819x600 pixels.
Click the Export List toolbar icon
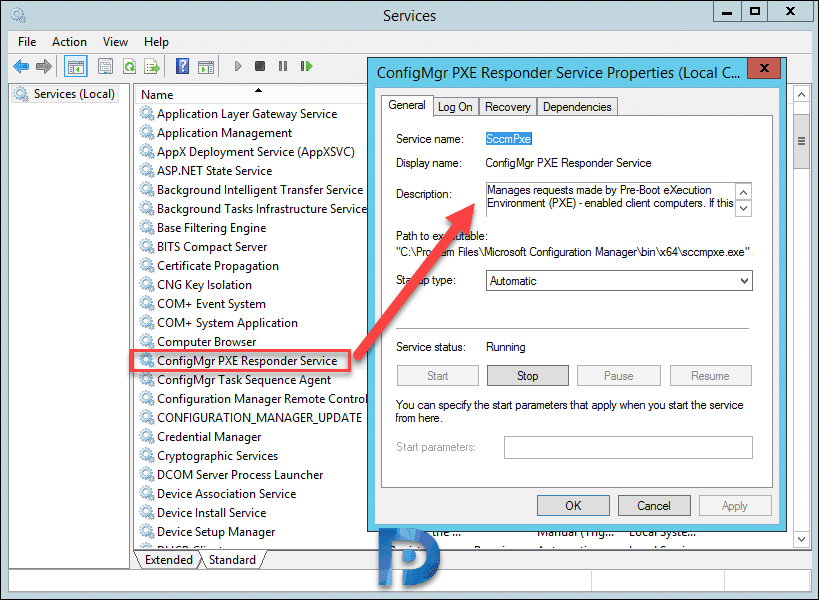[152, 66]
